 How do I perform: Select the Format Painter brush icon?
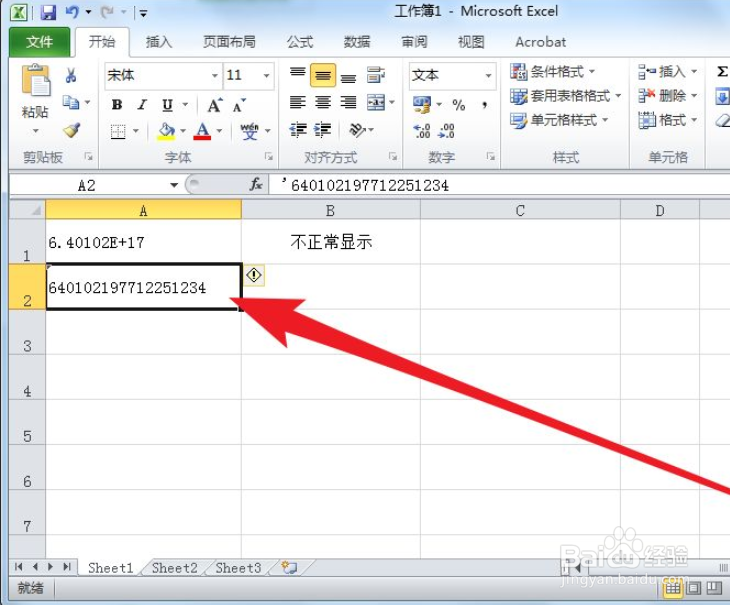tap(72, 131)
